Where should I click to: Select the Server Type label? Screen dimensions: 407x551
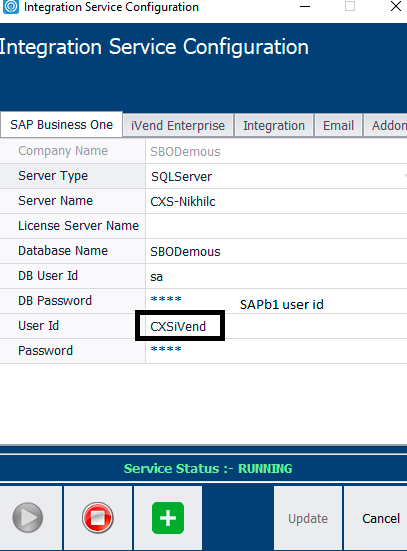[x=53, y=176]
